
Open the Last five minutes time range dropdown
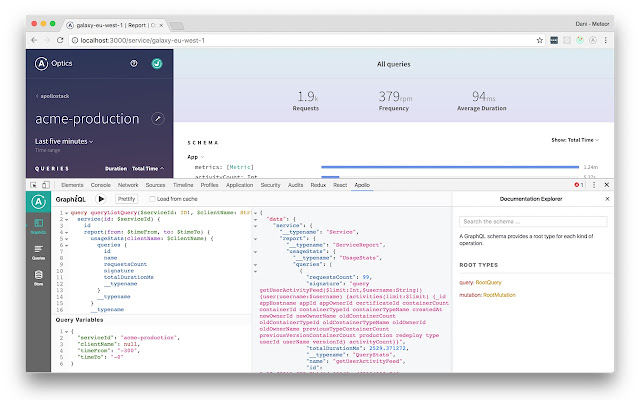(64, 141)
